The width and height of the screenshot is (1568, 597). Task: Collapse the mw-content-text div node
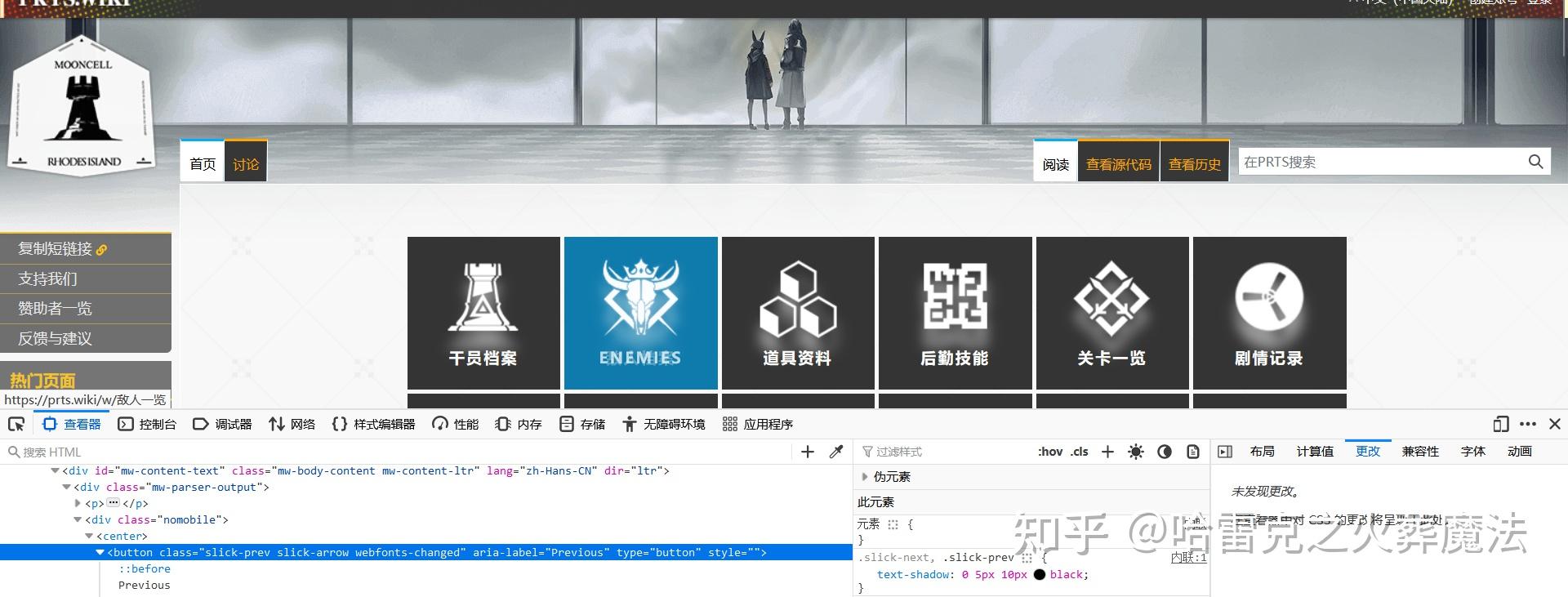click(55, 471)
